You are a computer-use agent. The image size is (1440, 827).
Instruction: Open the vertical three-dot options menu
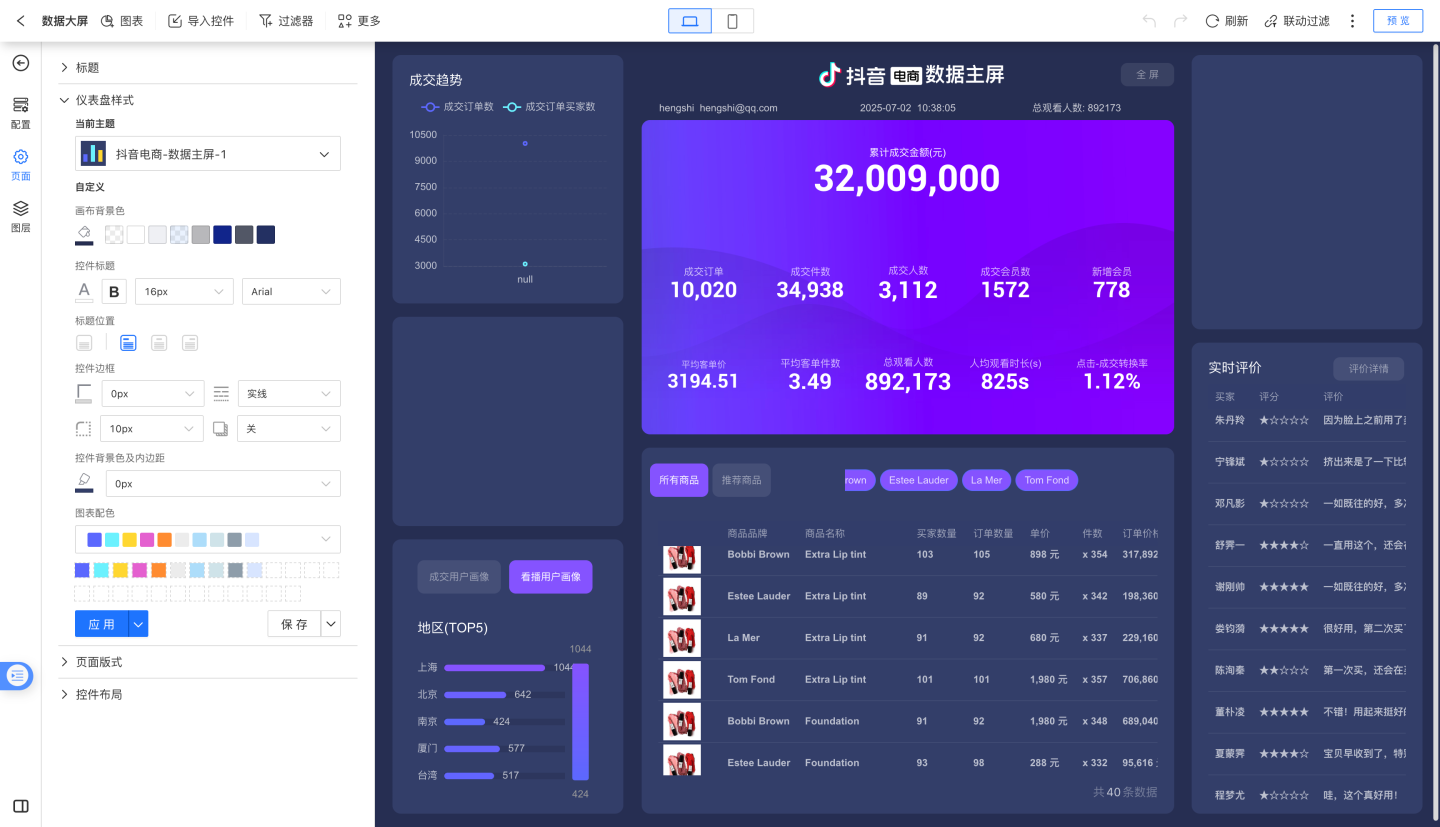pos(1353,21)
